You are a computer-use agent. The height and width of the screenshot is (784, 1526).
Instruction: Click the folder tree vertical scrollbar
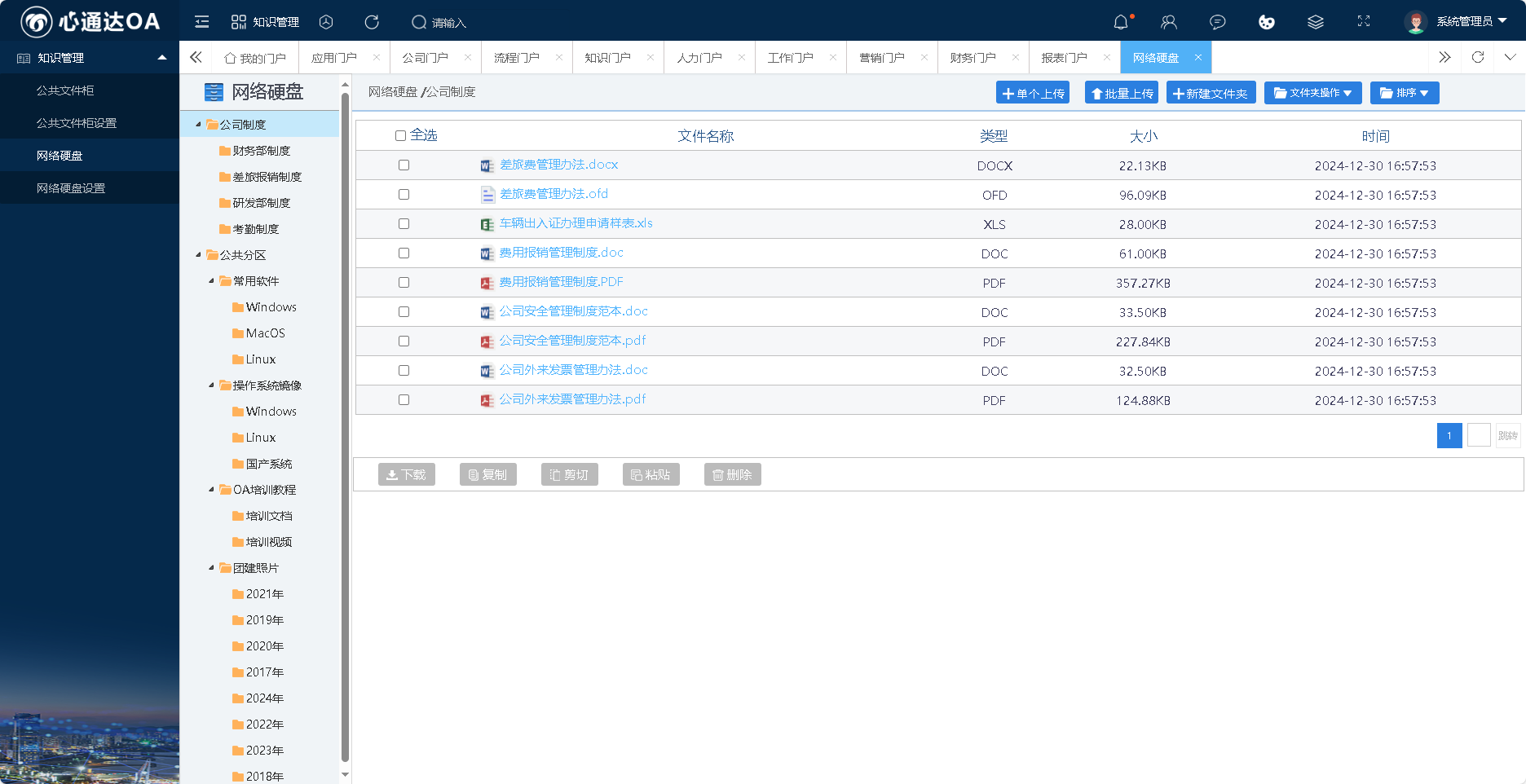pyautogui.click(x=345, y=427)
